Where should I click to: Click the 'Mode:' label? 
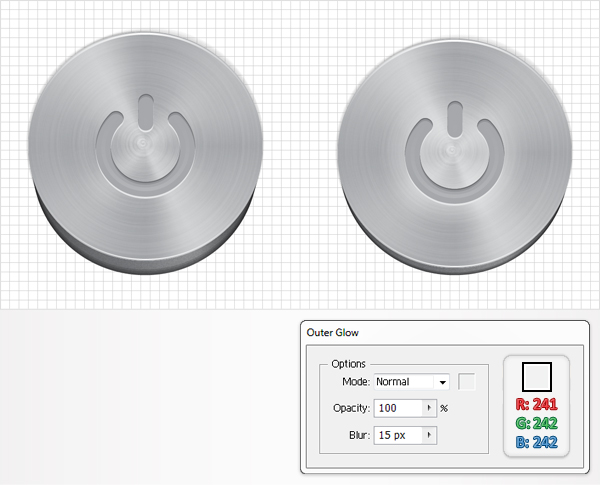point(356,382)
